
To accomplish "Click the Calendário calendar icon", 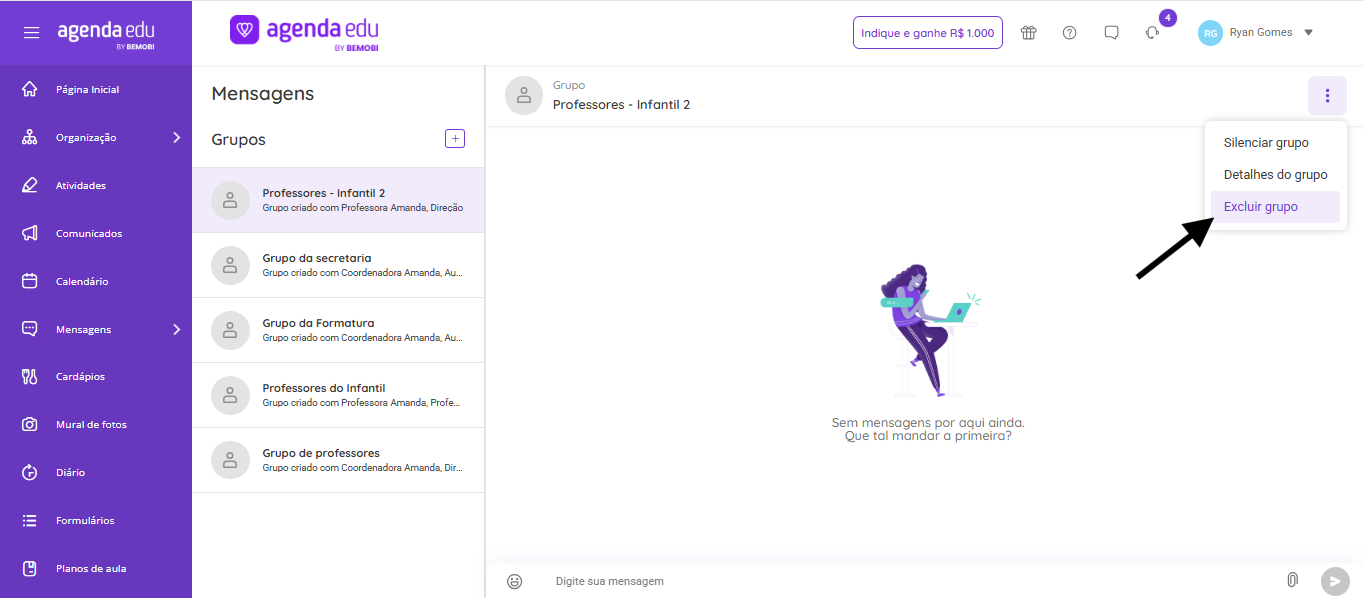I will pos(30,281).
